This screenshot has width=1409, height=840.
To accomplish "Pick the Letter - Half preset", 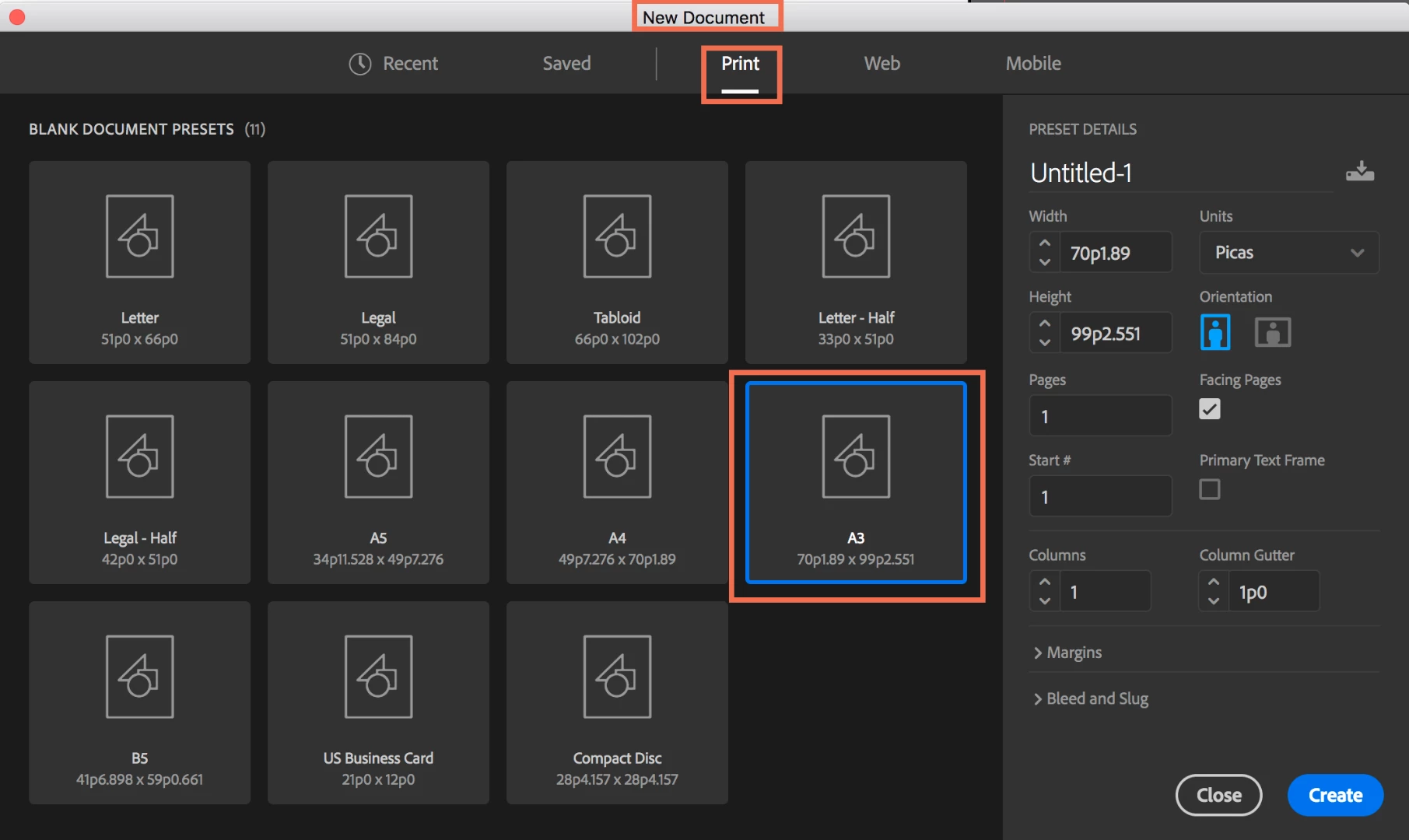I will click(x=856, y=262).
